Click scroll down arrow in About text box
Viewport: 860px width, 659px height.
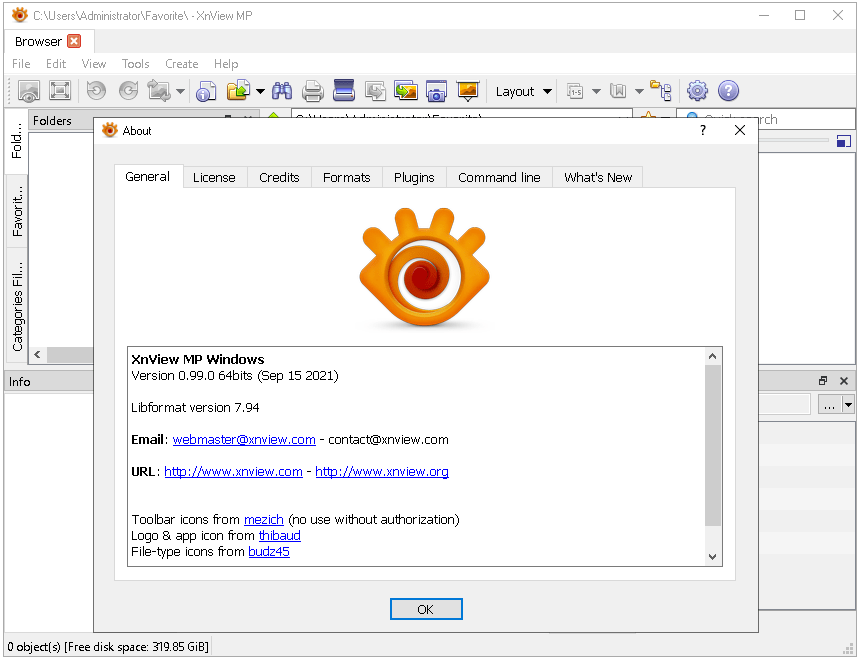pos(712,556)
